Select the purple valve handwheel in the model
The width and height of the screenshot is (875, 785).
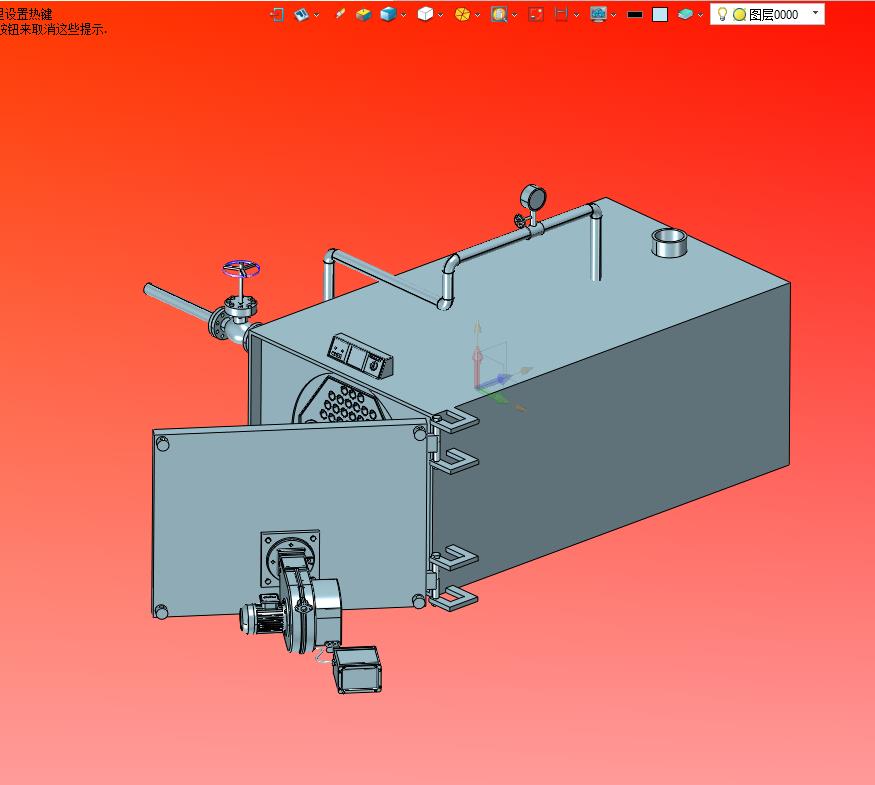coord(241,269)
